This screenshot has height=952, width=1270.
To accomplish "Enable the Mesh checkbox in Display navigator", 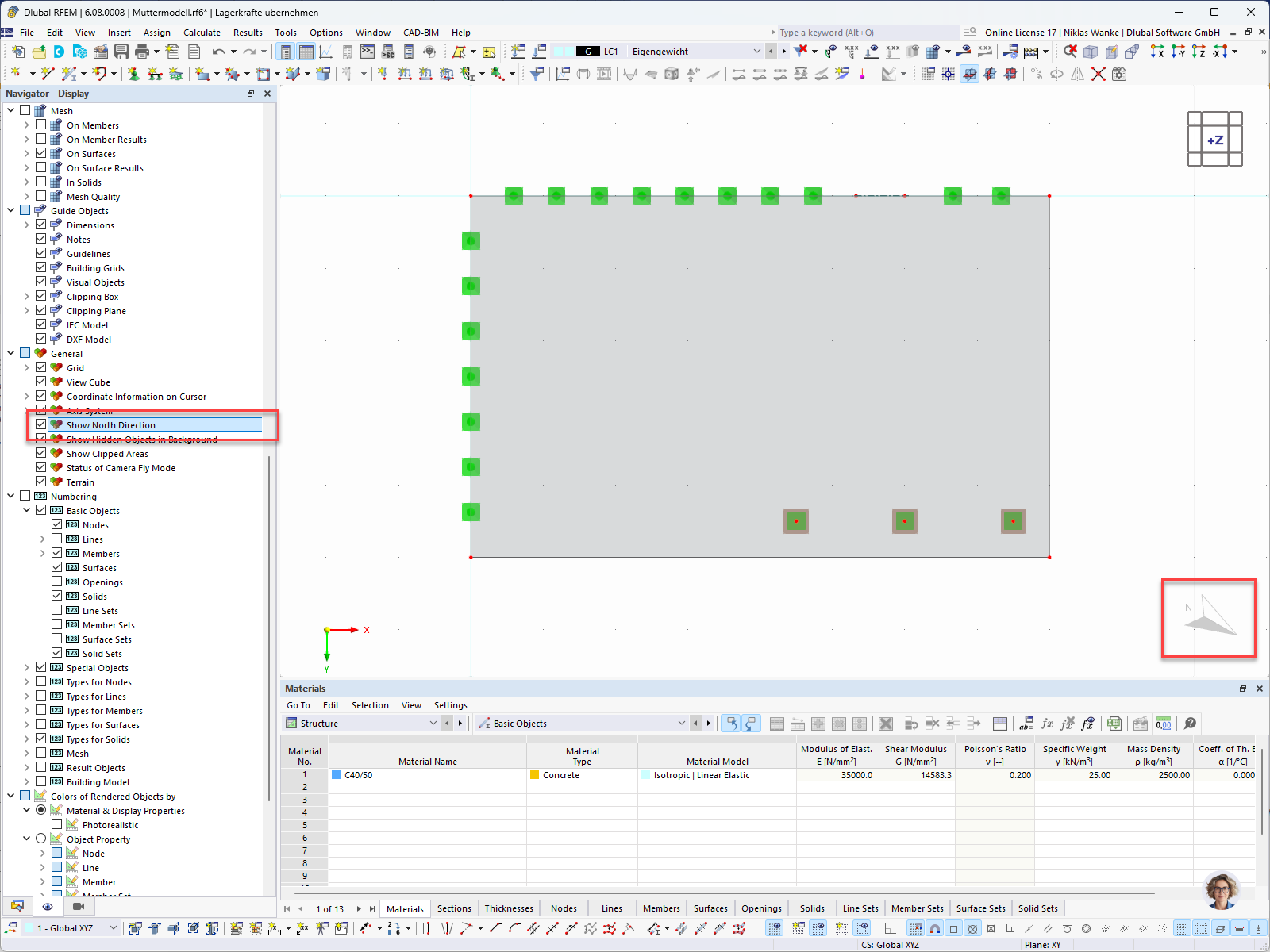I will (25, 110).
